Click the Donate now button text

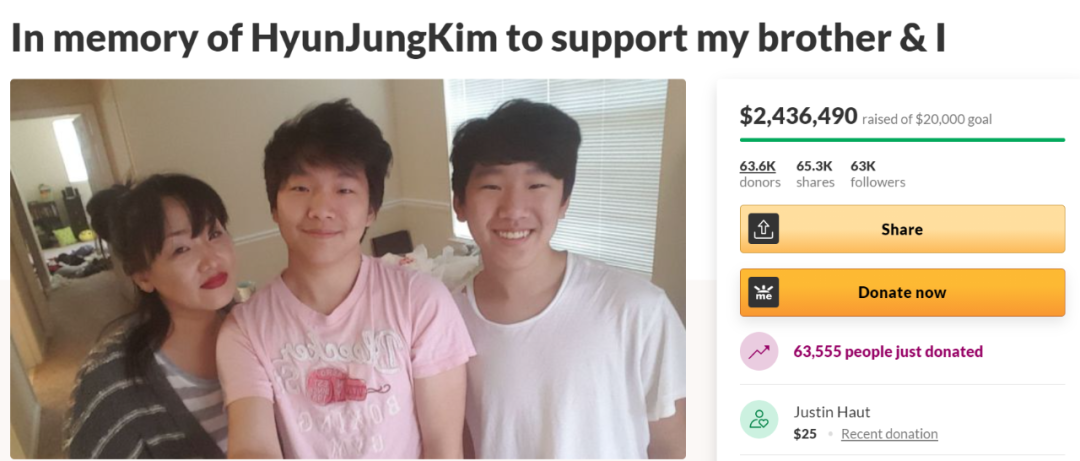point(902,292)
